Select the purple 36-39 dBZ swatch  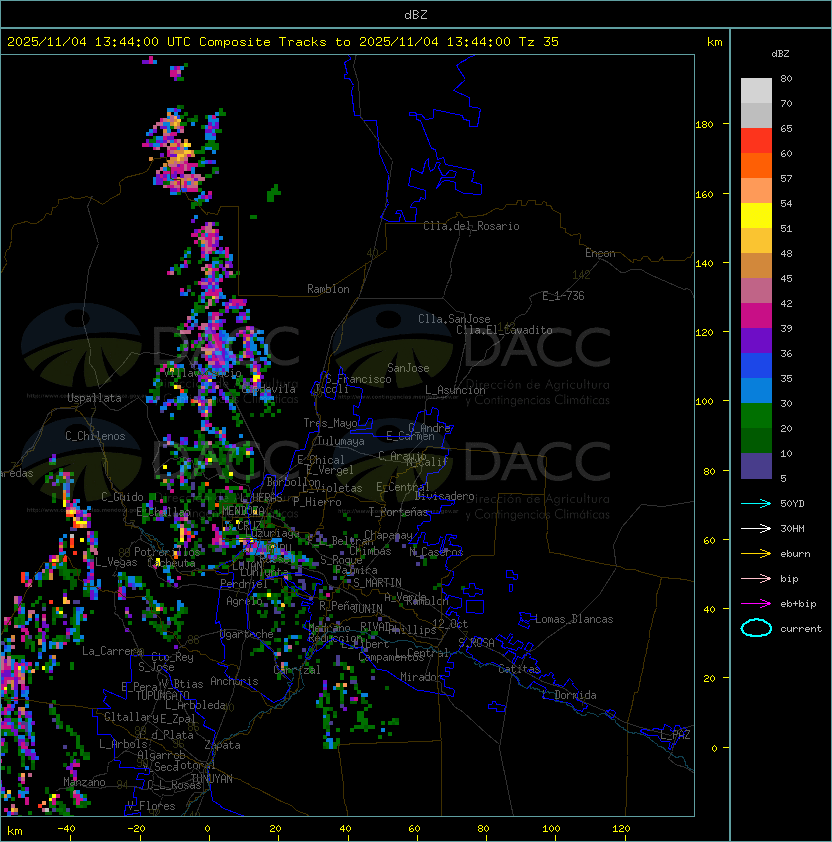coord(756,340)
